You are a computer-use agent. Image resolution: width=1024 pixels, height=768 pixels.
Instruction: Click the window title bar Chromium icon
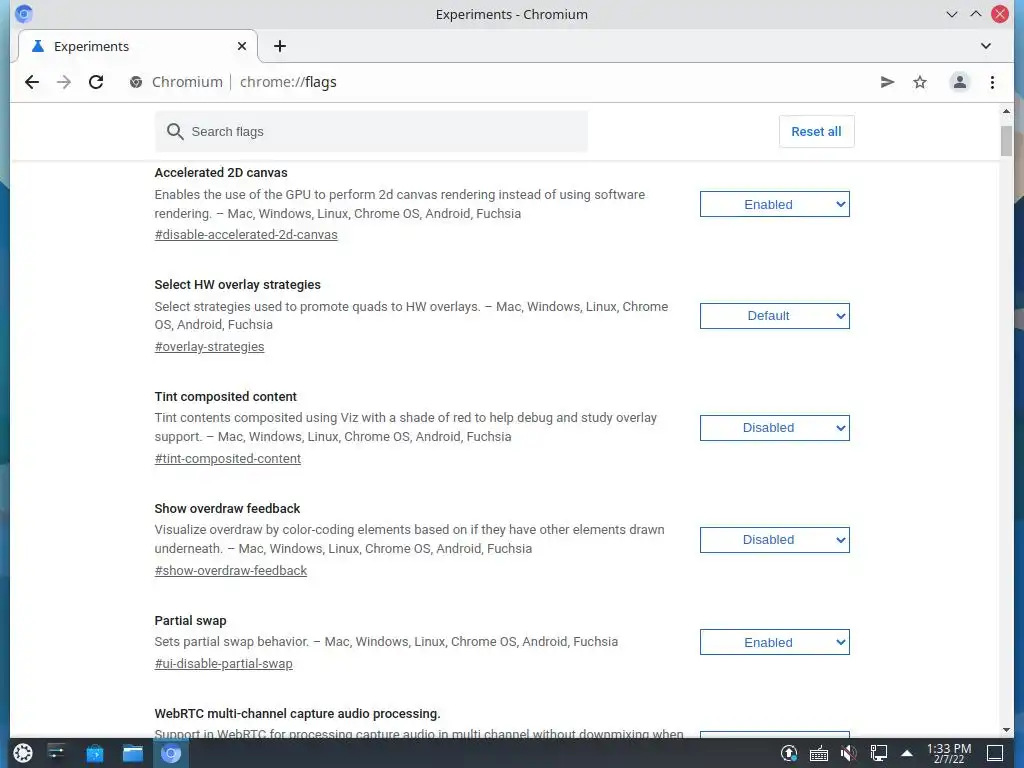coord(24,14)
